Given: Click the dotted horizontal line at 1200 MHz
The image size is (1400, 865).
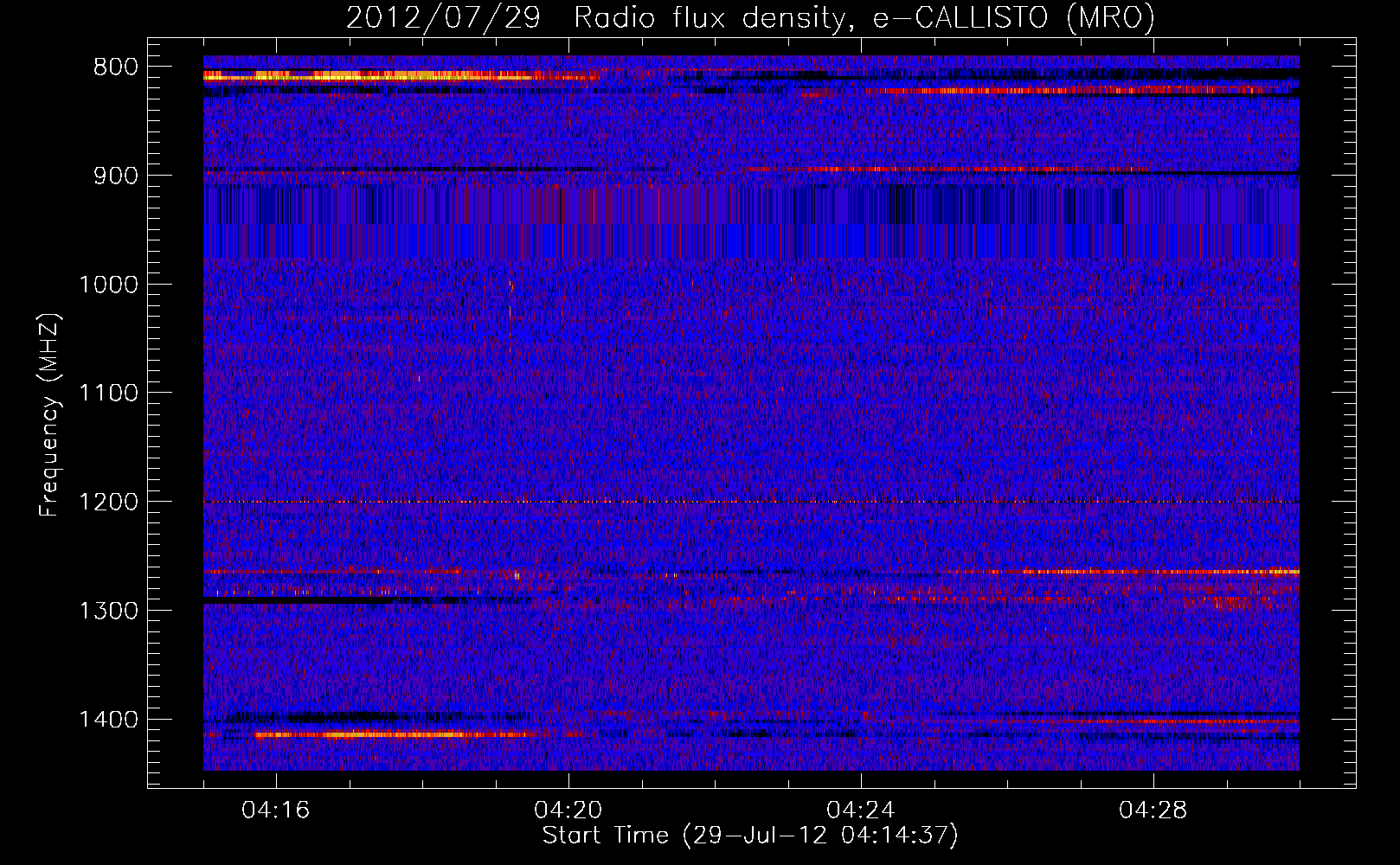Looking at the screenshot, I should point(751,502).
